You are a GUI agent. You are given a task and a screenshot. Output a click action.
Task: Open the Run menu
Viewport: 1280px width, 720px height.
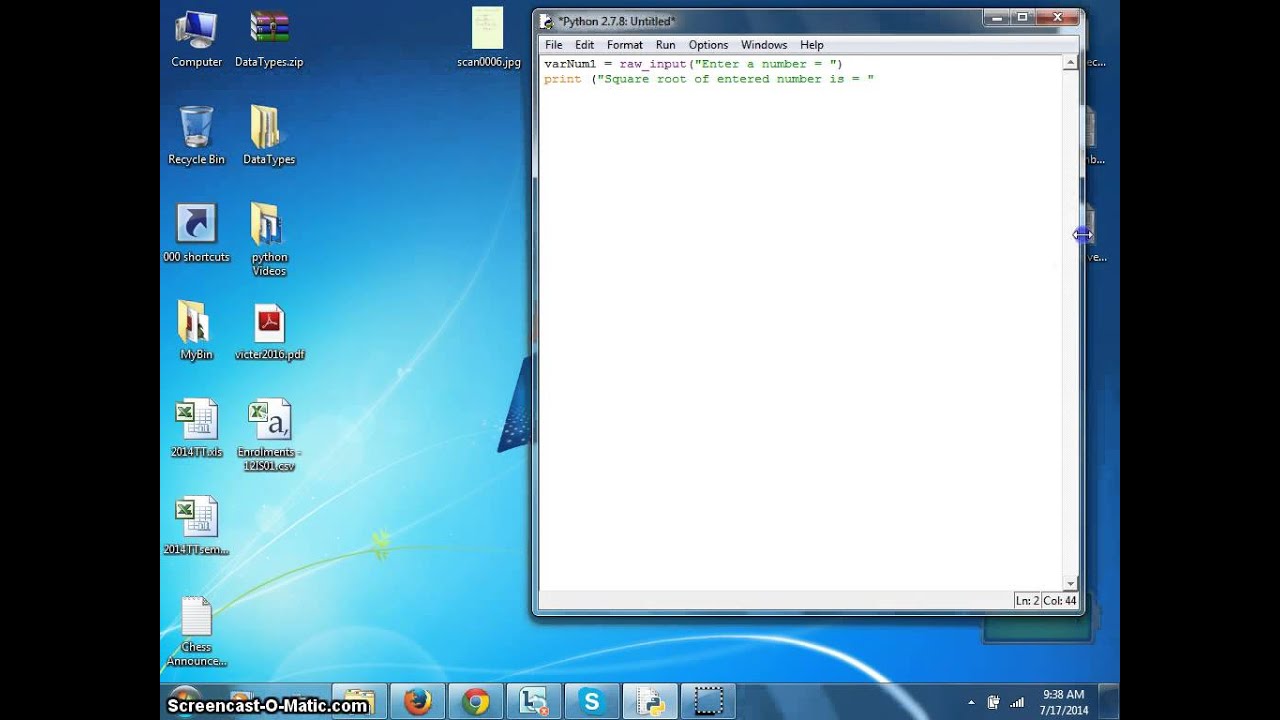coord(665,45)
